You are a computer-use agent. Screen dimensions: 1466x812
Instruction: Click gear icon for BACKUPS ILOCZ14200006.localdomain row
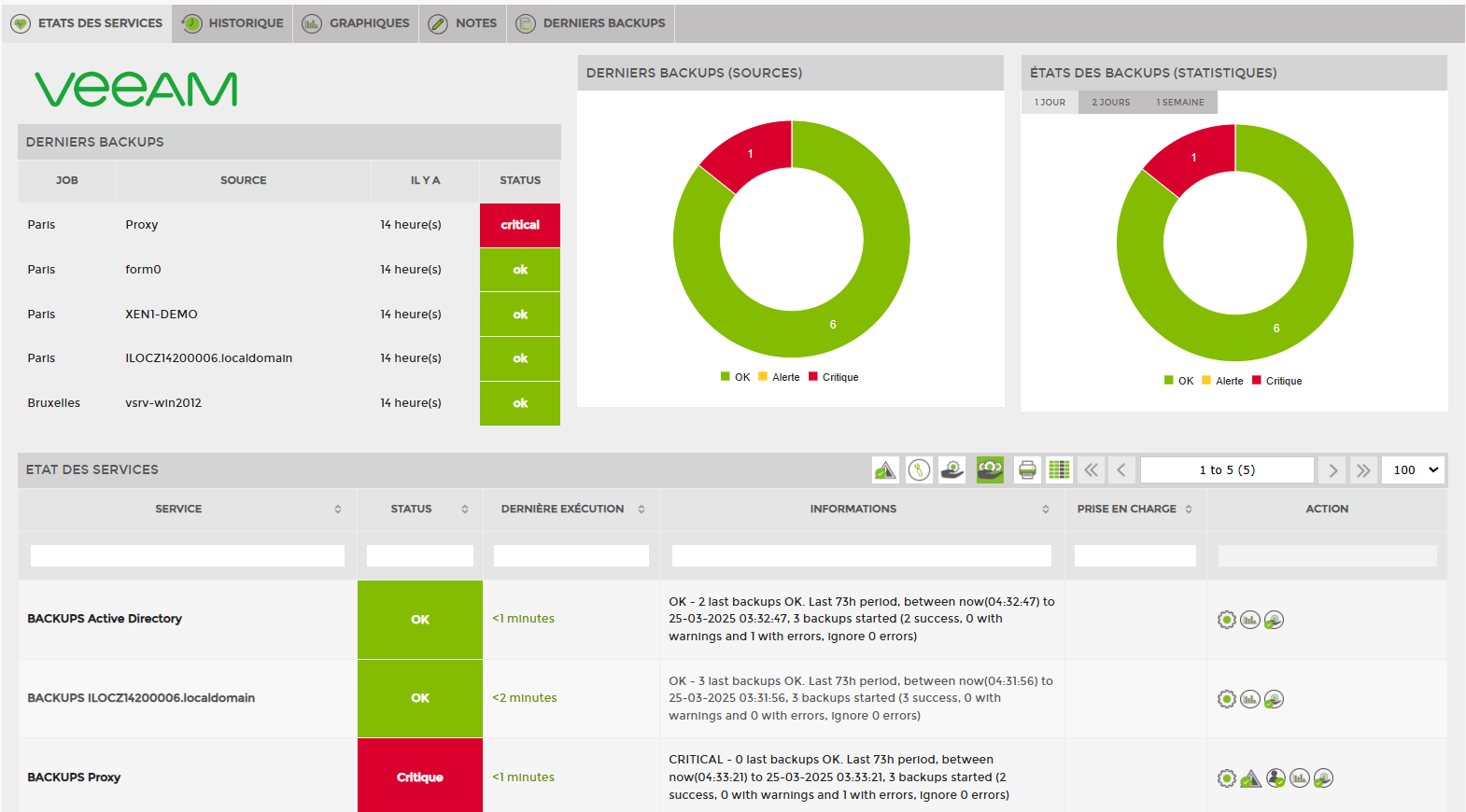pyautogui.click(x=1226, y=699)
